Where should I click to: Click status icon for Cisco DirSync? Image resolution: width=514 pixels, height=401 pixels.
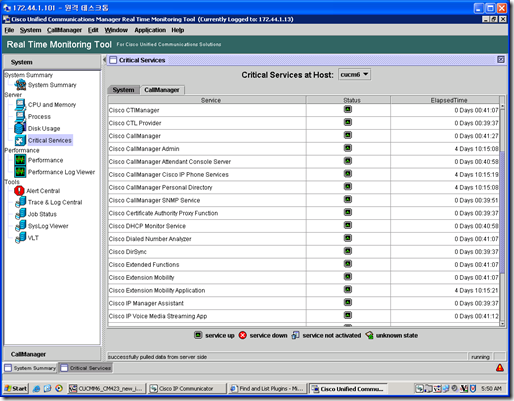click(x=348, y=251)
